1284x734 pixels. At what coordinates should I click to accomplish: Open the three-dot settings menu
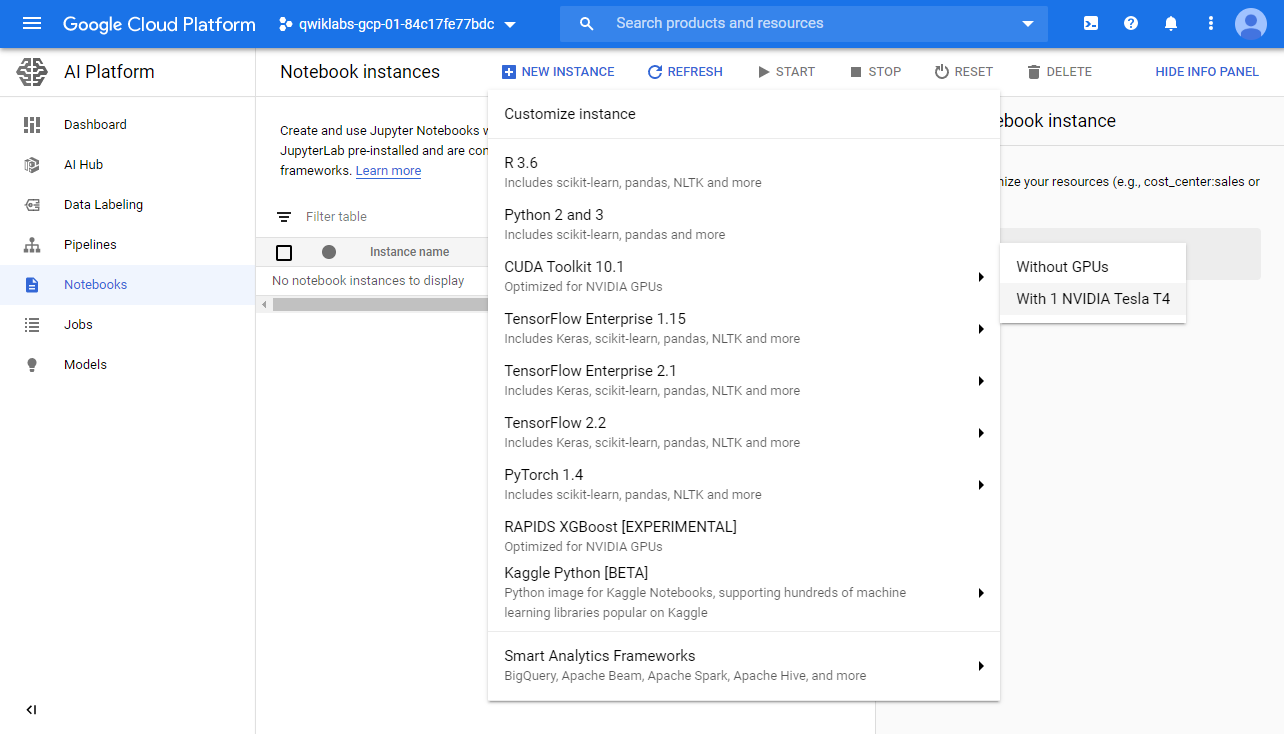pyautogui.click(x=1211, y=23)
